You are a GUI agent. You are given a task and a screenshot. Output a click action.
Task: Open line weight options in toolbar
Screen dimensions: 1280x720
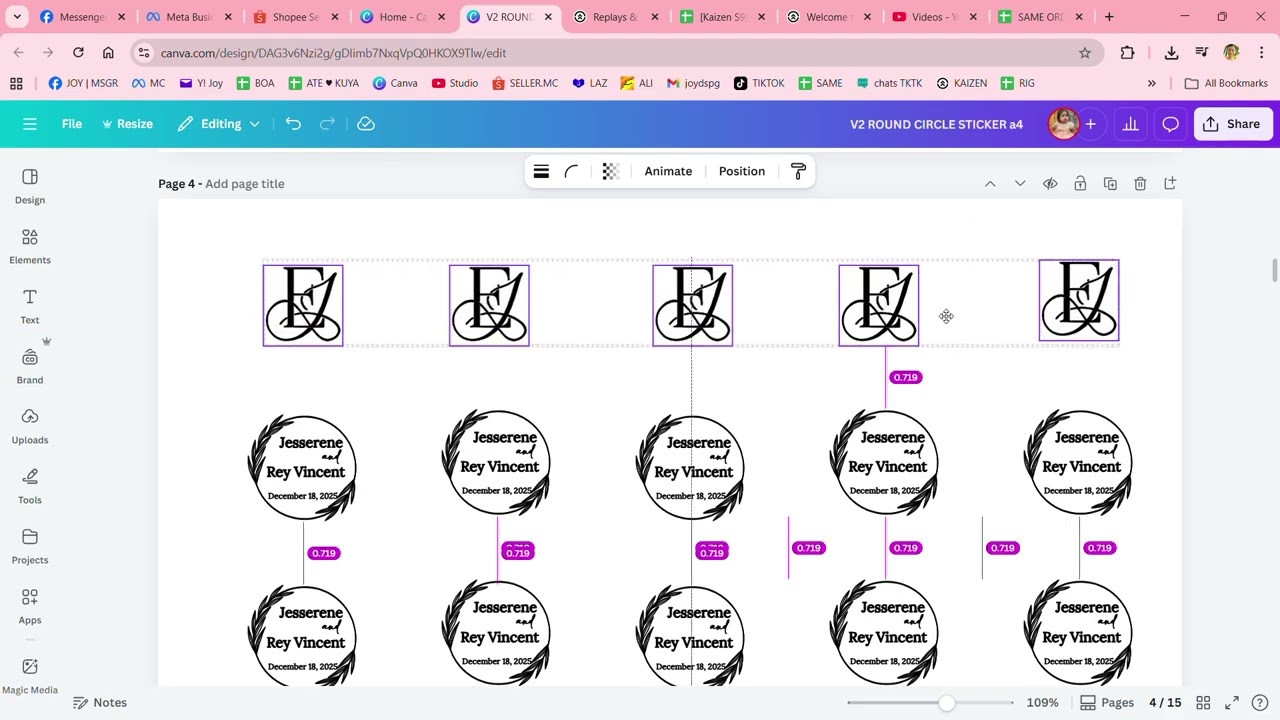pyautogui.click(x=541, y=171)
